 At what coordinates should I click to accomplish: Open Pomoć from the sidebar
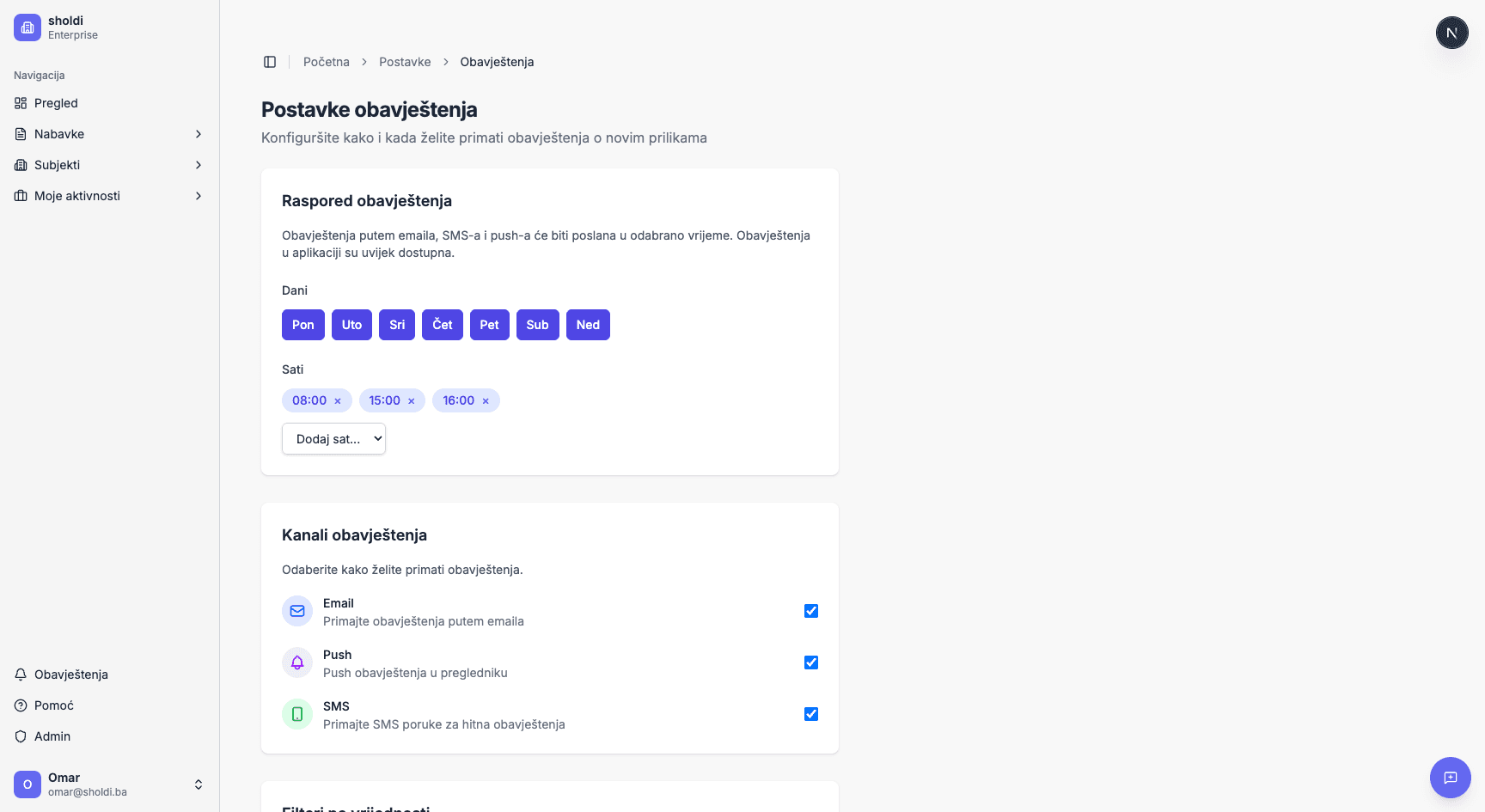(54, 705)
